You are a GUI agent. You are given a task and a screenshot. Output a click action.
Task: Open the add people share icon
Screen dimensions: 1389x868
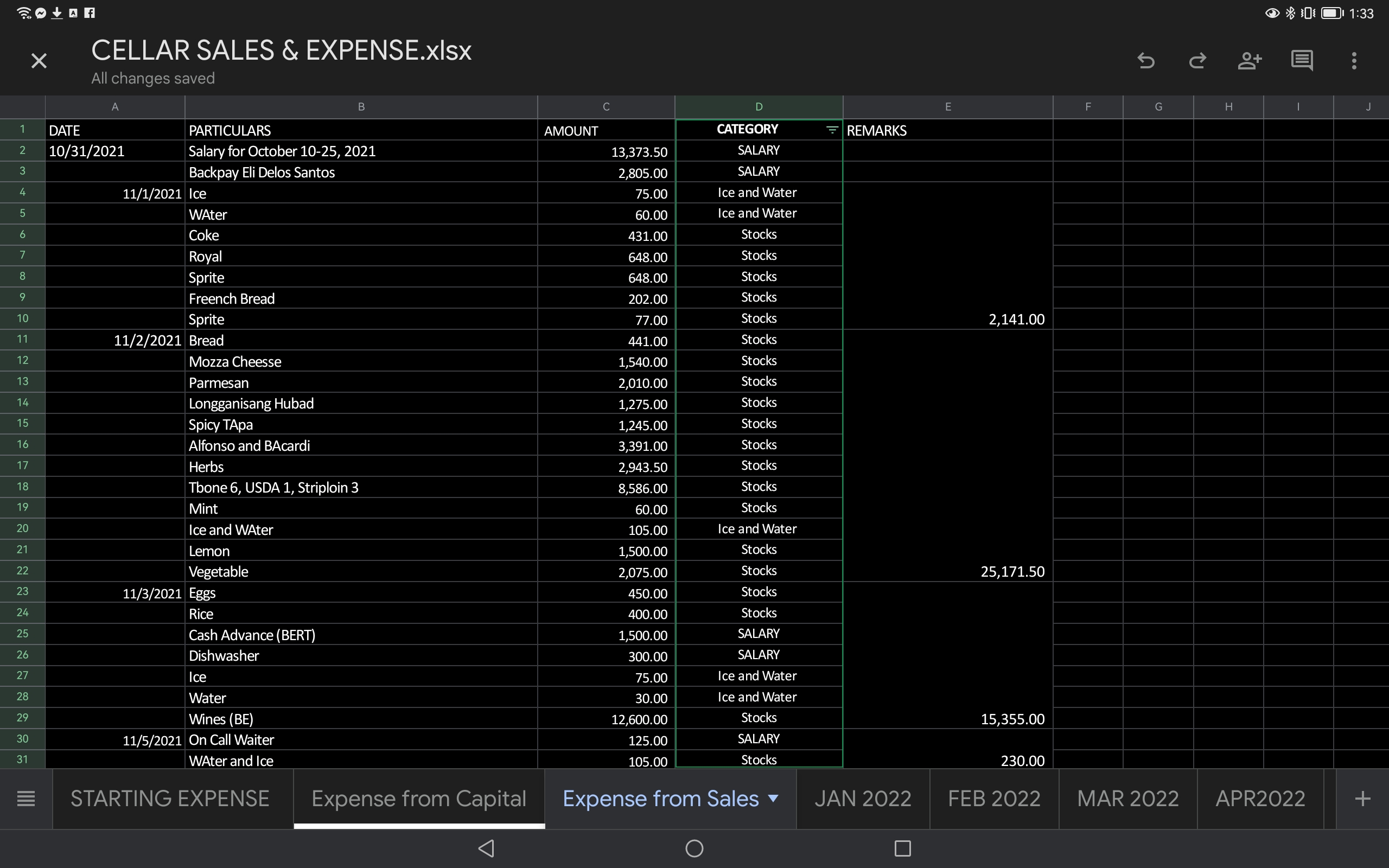coord(1250,61)
